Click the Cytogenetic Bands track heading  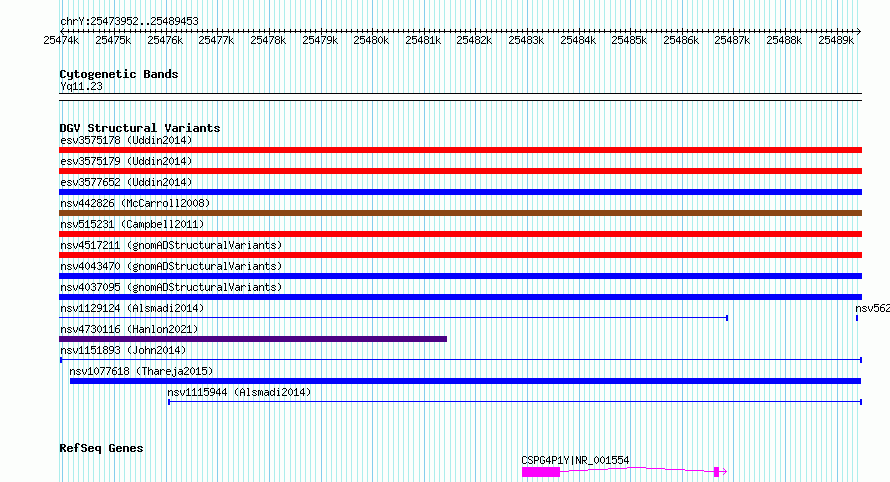(119, 74)
